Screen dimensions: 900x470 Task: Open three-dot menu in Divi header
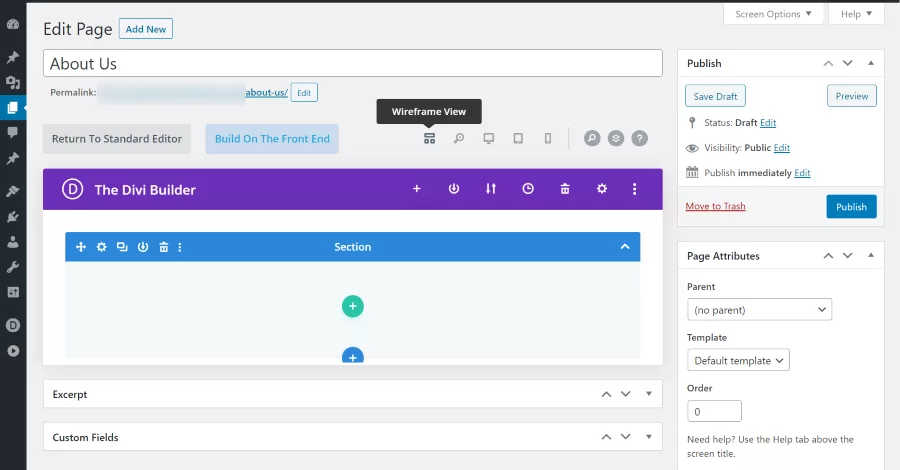pos(634,189)
